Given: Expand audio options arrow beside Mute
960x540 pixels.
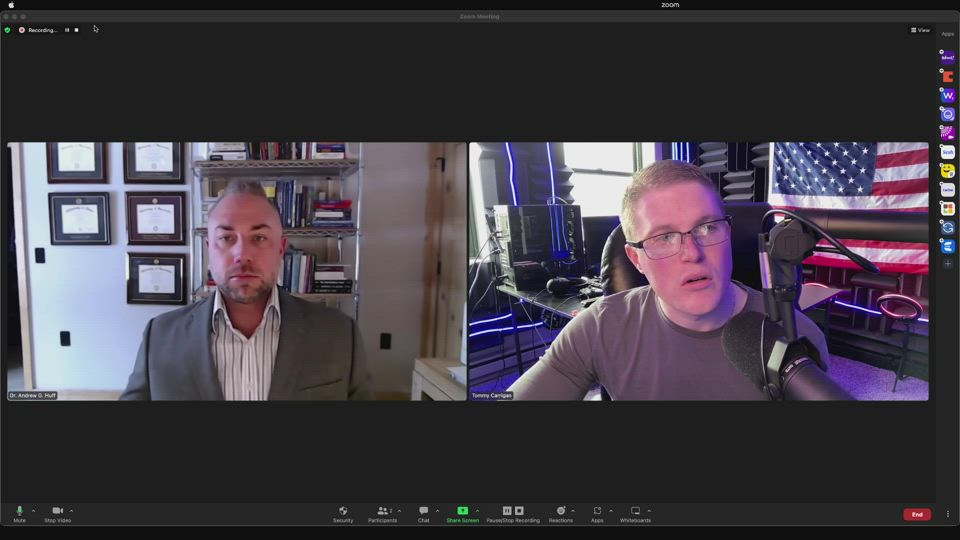Looking at the screenshot, I should coord(33,511).
